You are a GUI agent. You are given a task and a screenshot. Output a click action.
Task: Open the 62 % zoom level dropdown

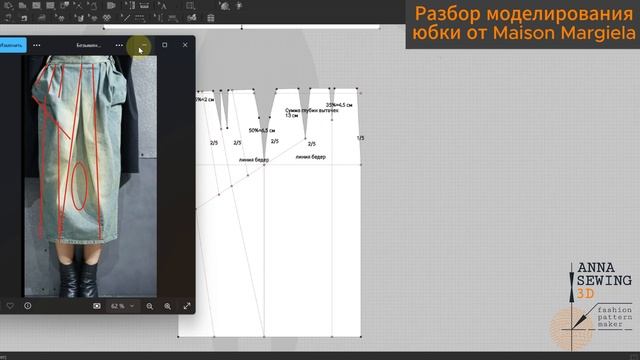(x=122, y=306)
